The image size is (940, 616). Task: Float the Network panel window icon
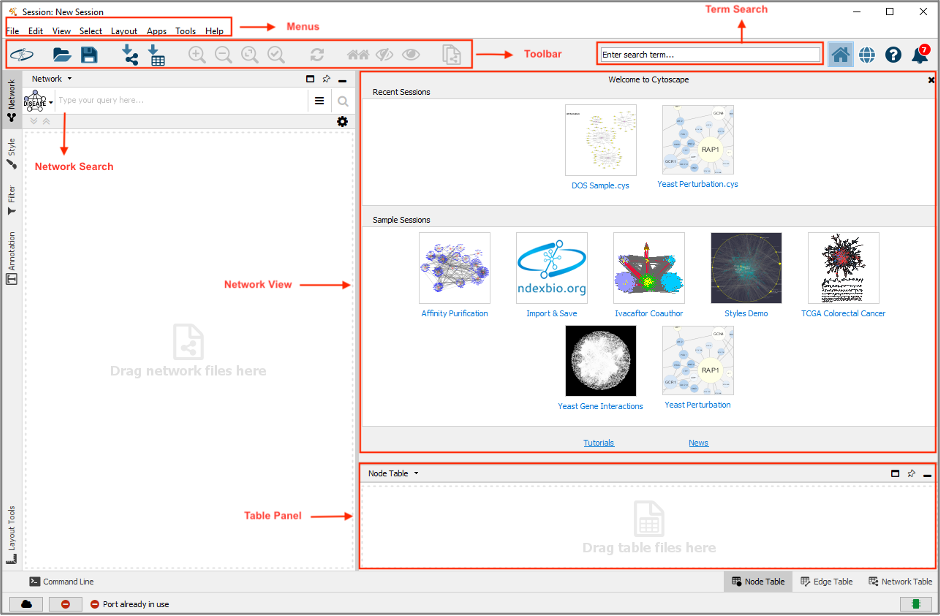[x=310, y=79]
